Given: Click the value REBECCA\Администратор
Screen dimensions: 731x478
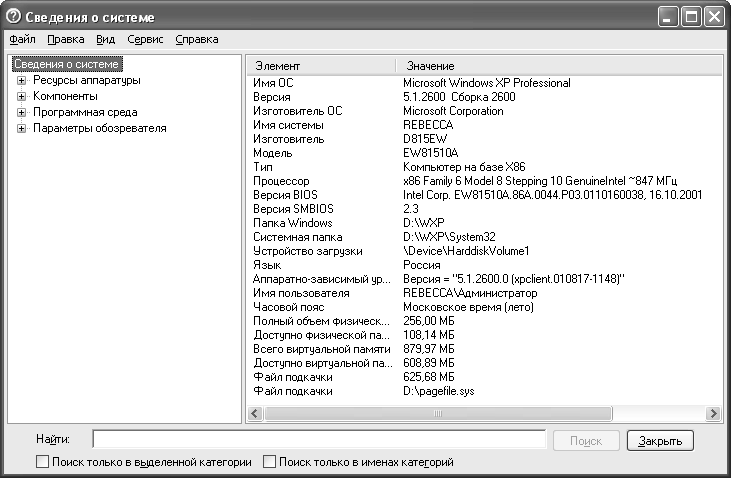Looking at the screenshot, I should point(470,293).
